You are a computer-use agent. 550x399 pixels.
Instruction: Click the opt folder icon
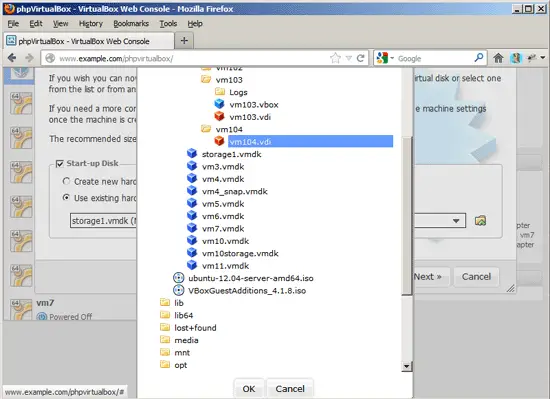(x=165, y=364)
